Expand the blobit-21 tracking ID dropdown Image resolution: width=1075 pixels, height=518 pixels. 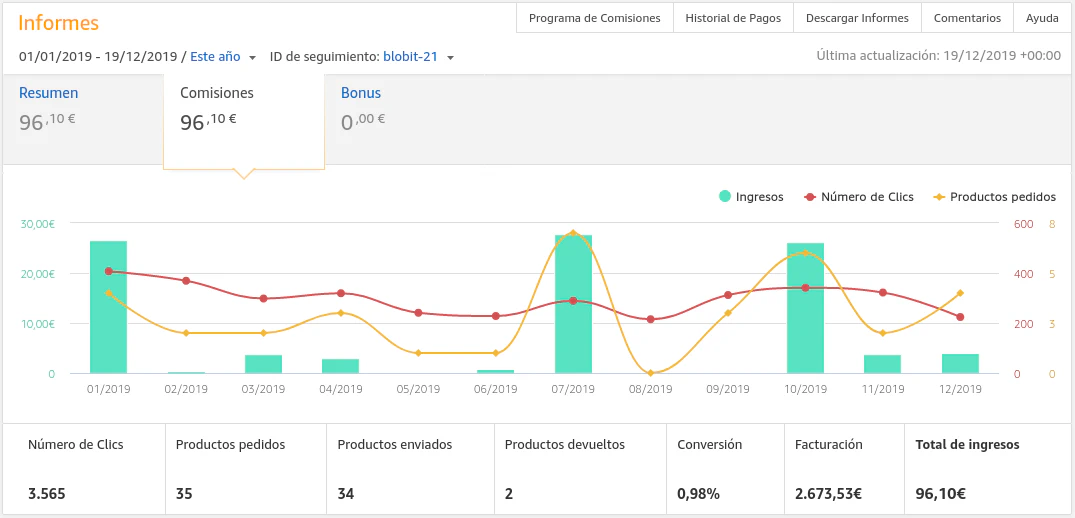tap(418, 57)
